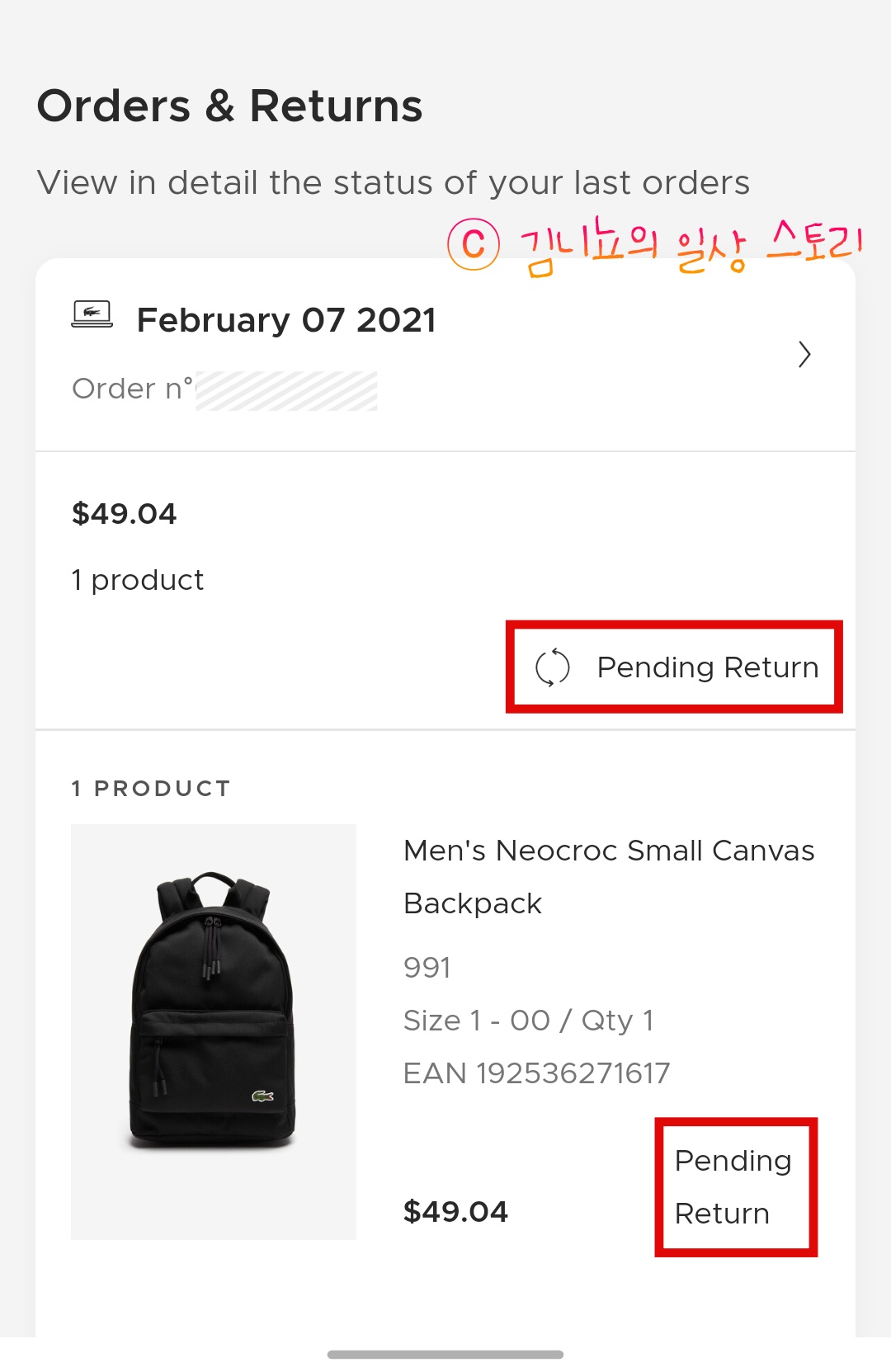The image size is (891, 1372).
Task: Click the Size 1 - 00 / Qty 1 line
Action: click(529, 1021)
